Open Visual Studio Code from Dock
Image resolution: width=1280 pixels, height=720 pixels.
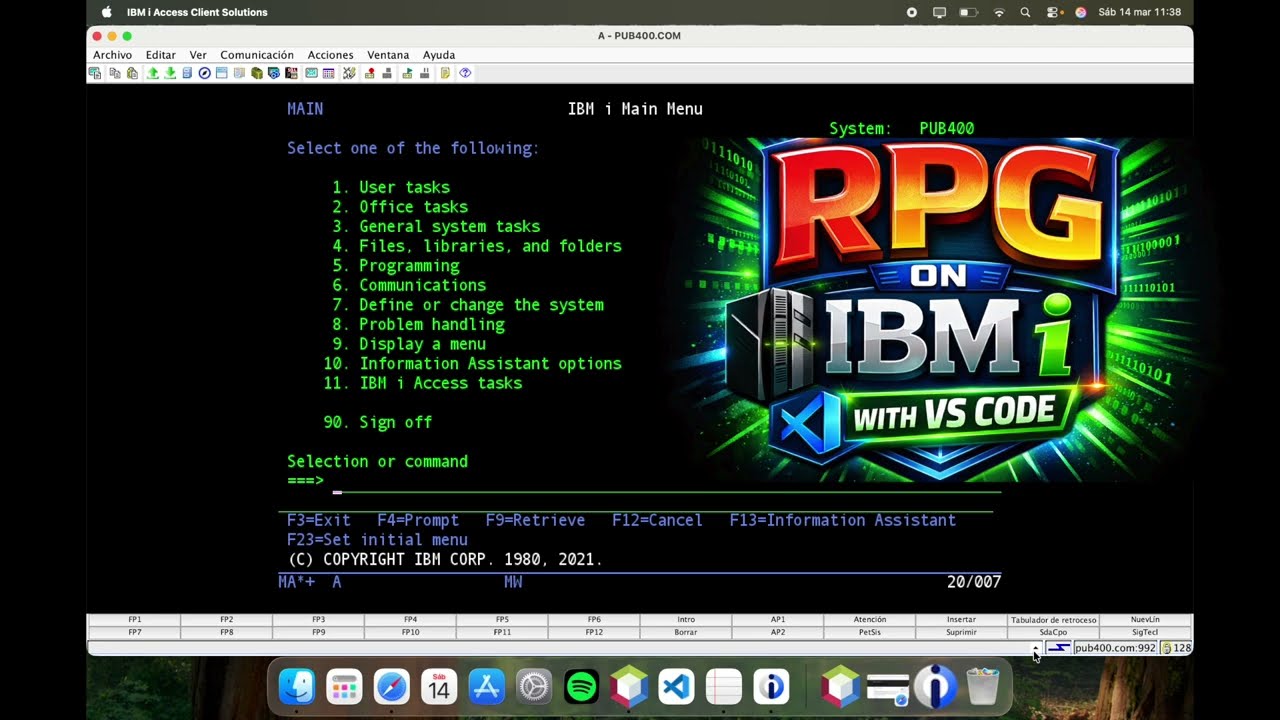676,687
